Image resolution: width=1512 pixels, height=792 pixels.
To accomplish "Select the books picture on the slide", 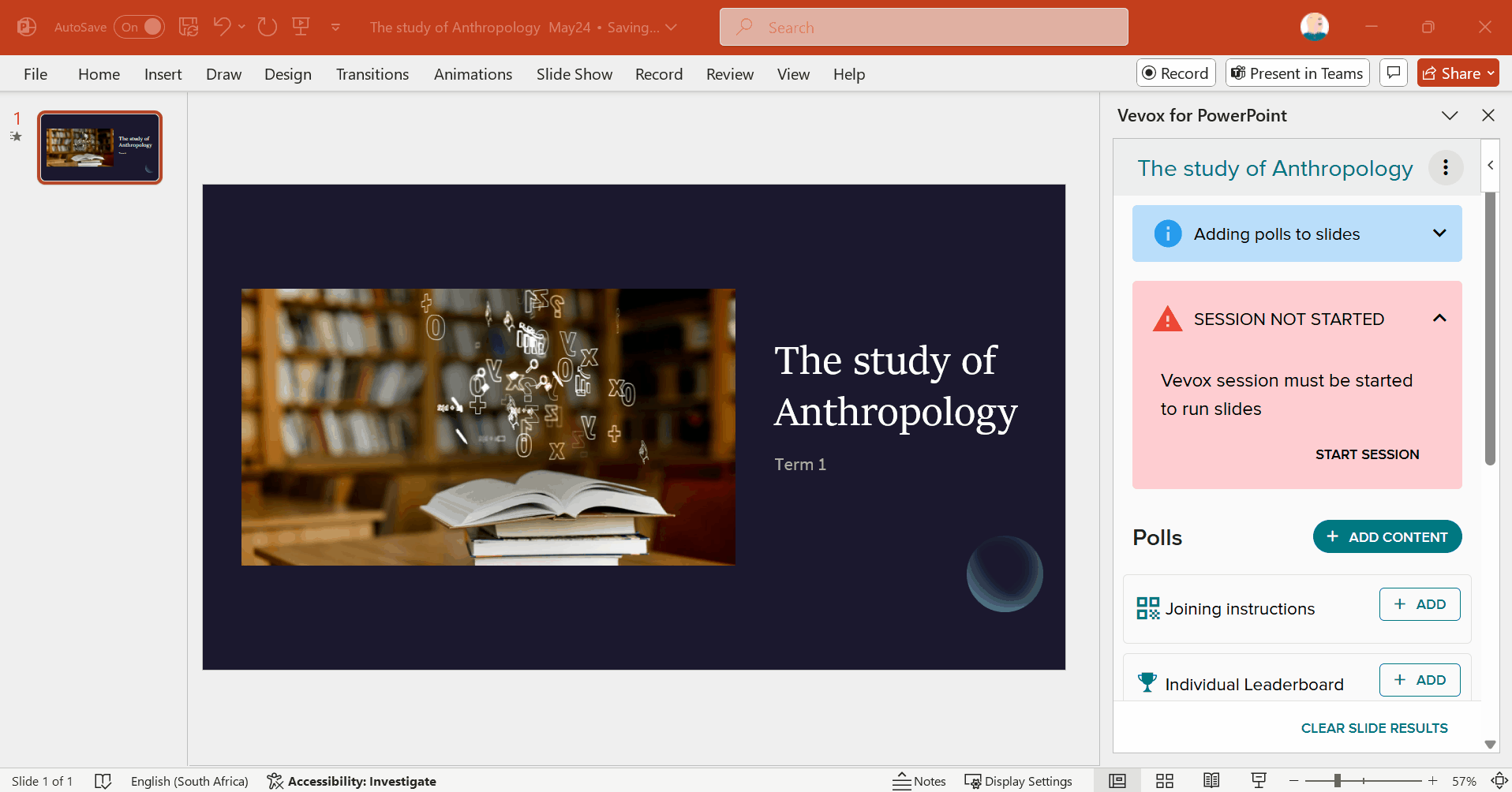I will coord(488,427).
